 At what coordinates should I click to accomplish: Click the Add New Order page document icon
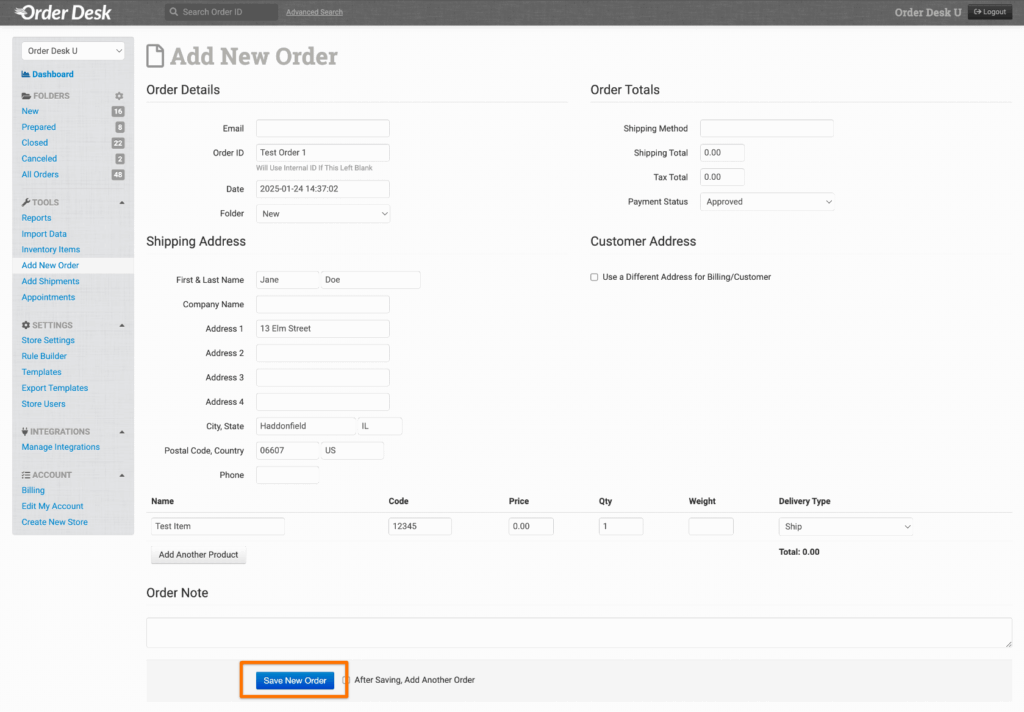(x=155, y=56)
